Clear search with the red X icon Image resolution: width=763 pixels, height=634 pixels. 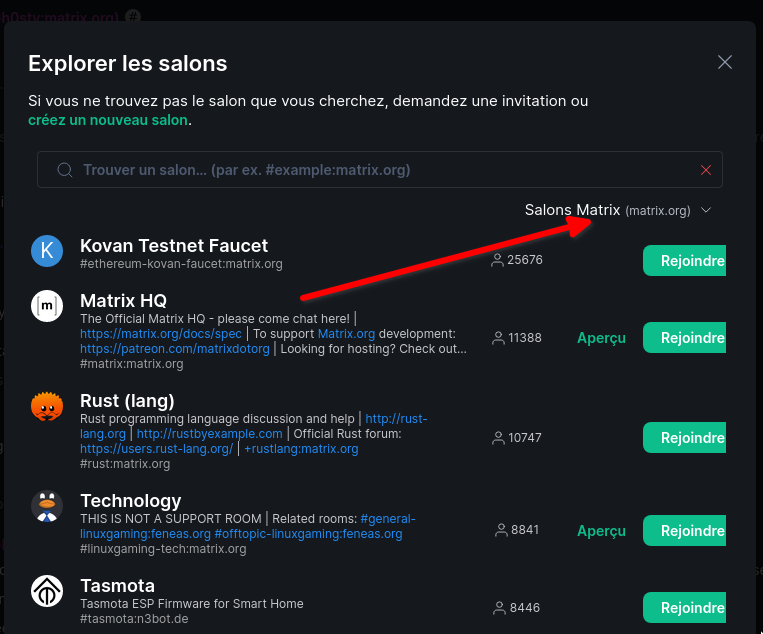pos(706,170)
